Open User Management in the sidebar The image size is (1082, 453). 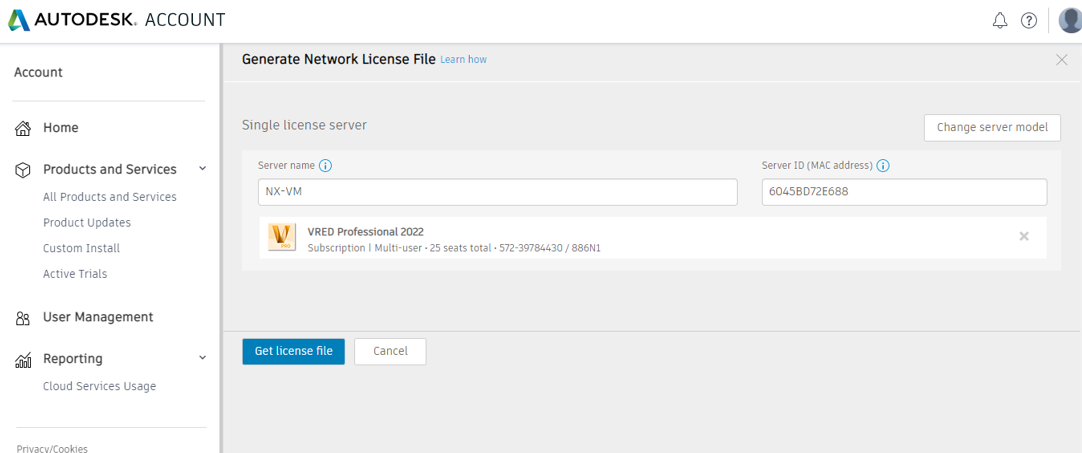(x=97, y=317)
